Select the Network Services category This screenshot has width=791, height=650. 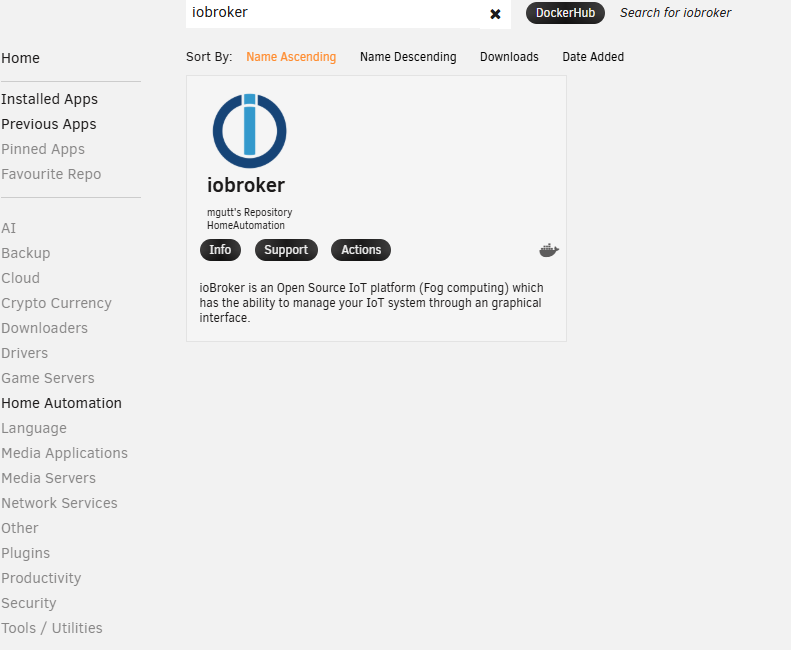point(59,503)
